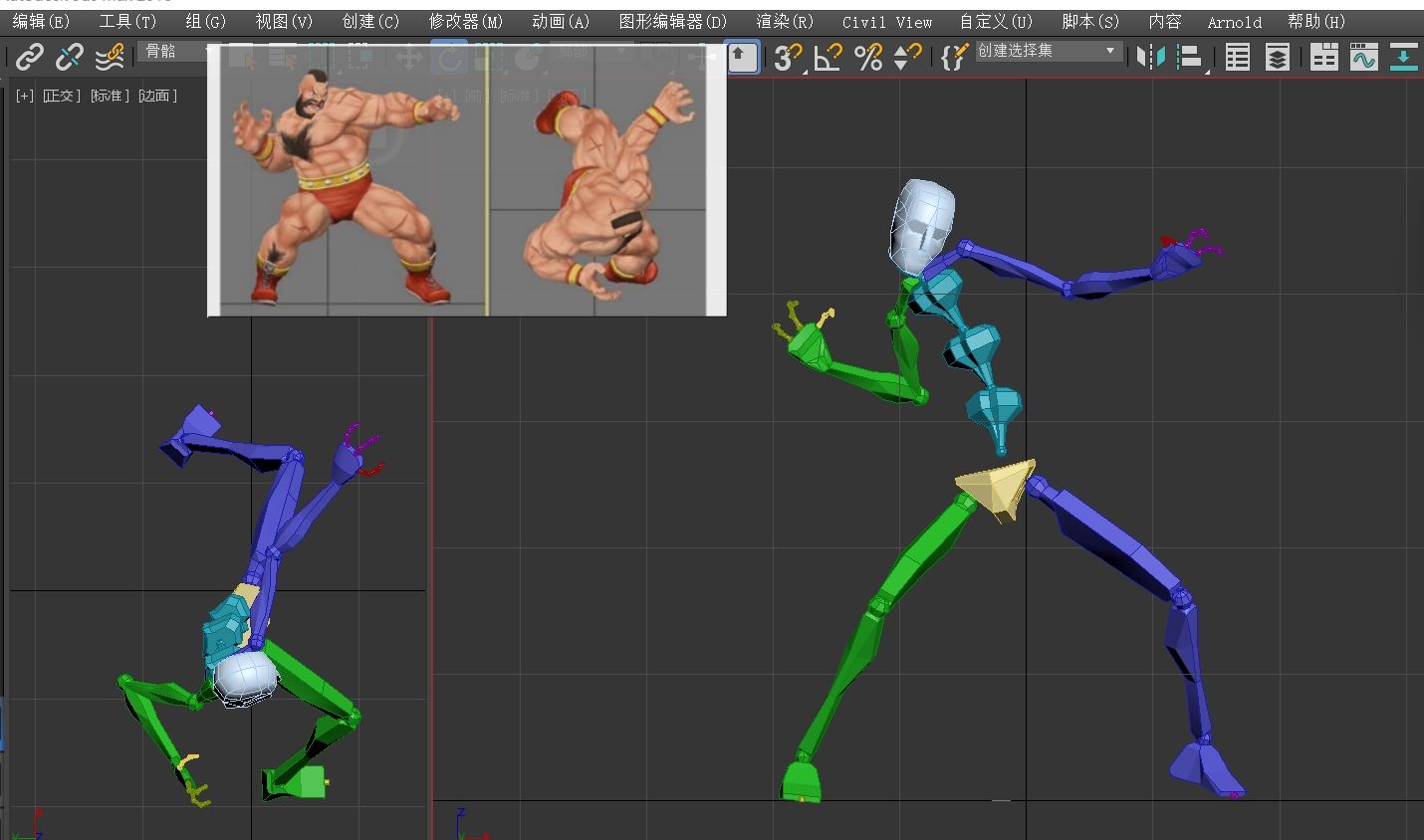Open the 脚本(S) menu
Screen dimensions: 1424x840
click(x=1090, y=21)
